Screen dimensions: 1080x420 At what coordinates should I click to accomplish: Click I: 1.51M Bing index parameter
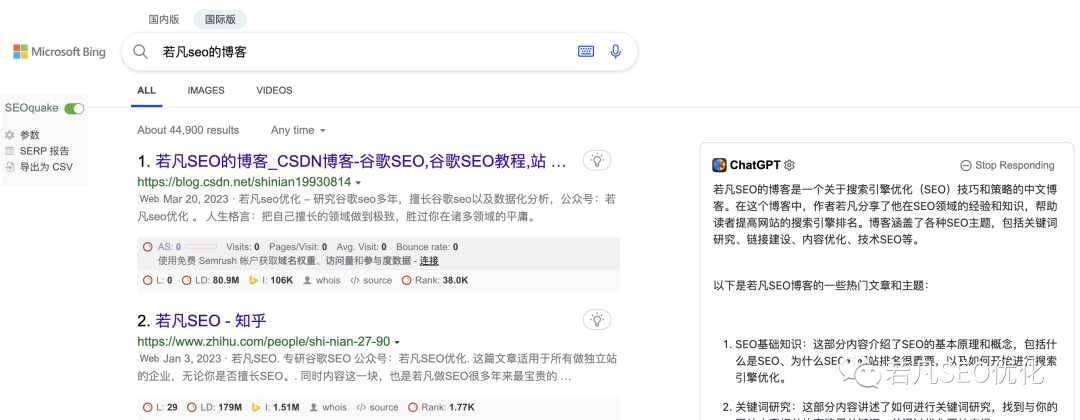tap(276, 407)
